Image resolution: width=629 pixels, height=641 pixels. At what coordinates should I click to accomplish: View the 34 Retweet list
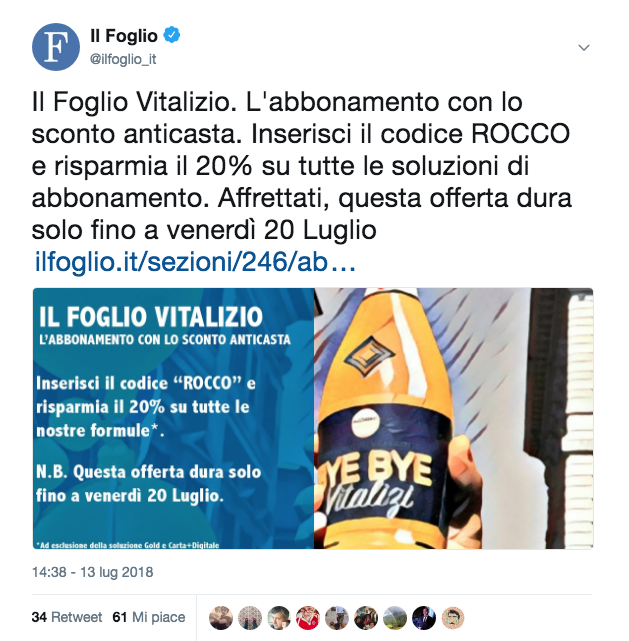[x=67, y=617]
